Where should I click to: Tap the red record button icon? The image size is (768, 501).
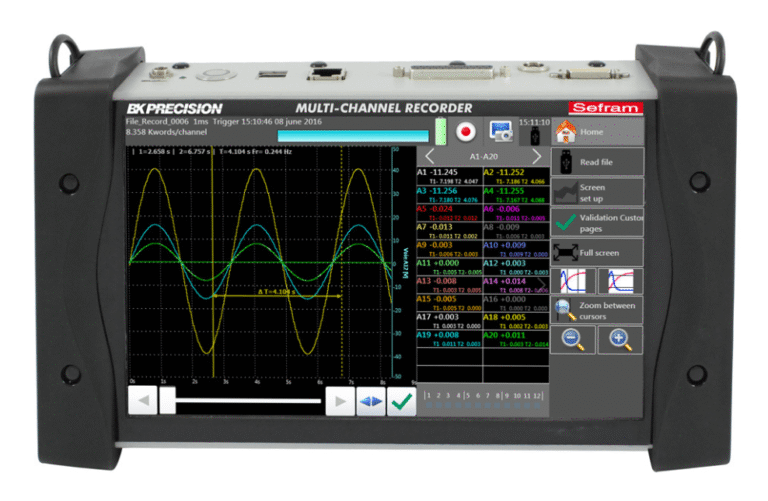pyautogui.click(x=465, y=131)
